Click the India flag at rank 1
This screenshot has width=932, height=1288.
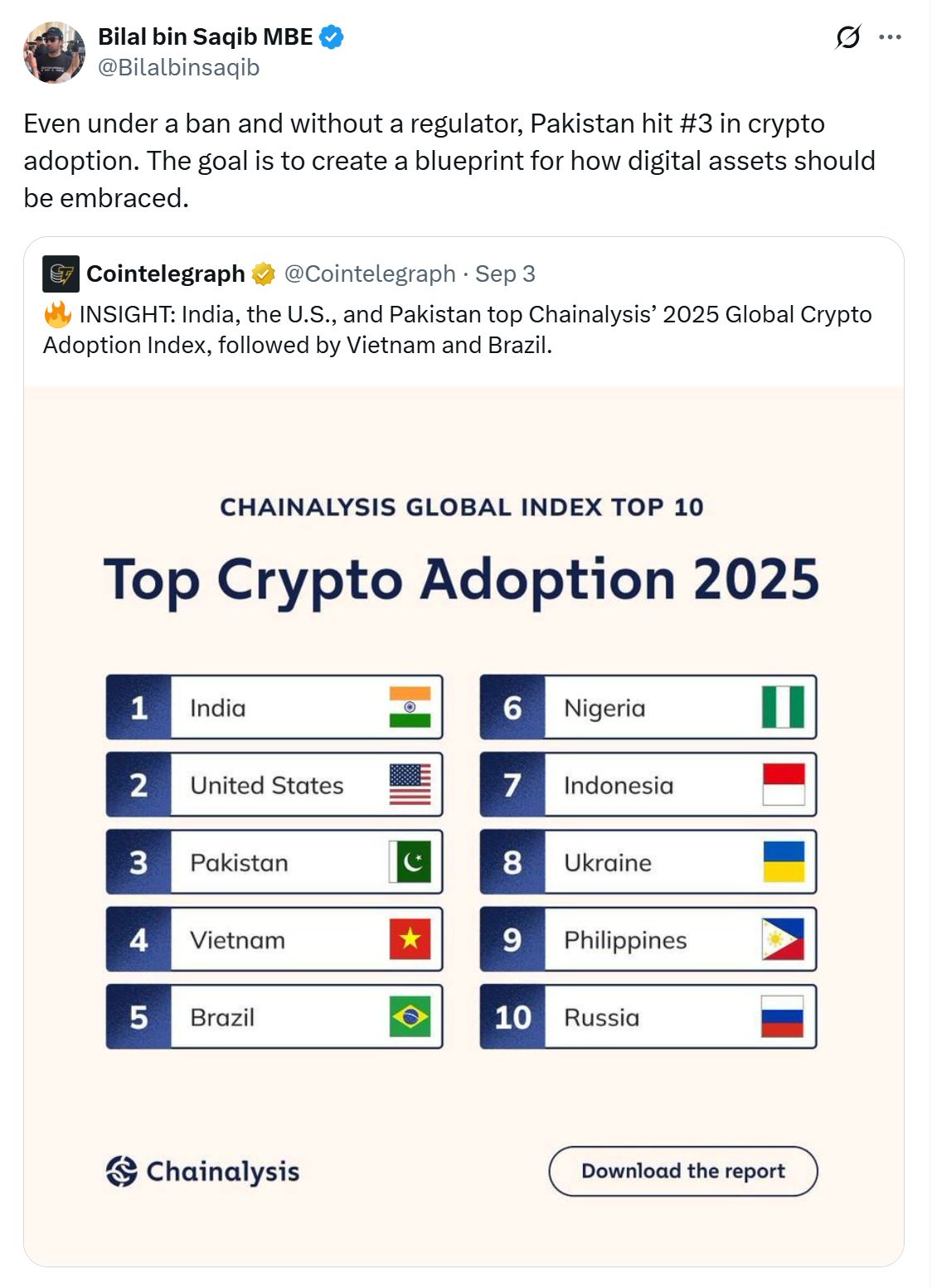pos(411,708)
